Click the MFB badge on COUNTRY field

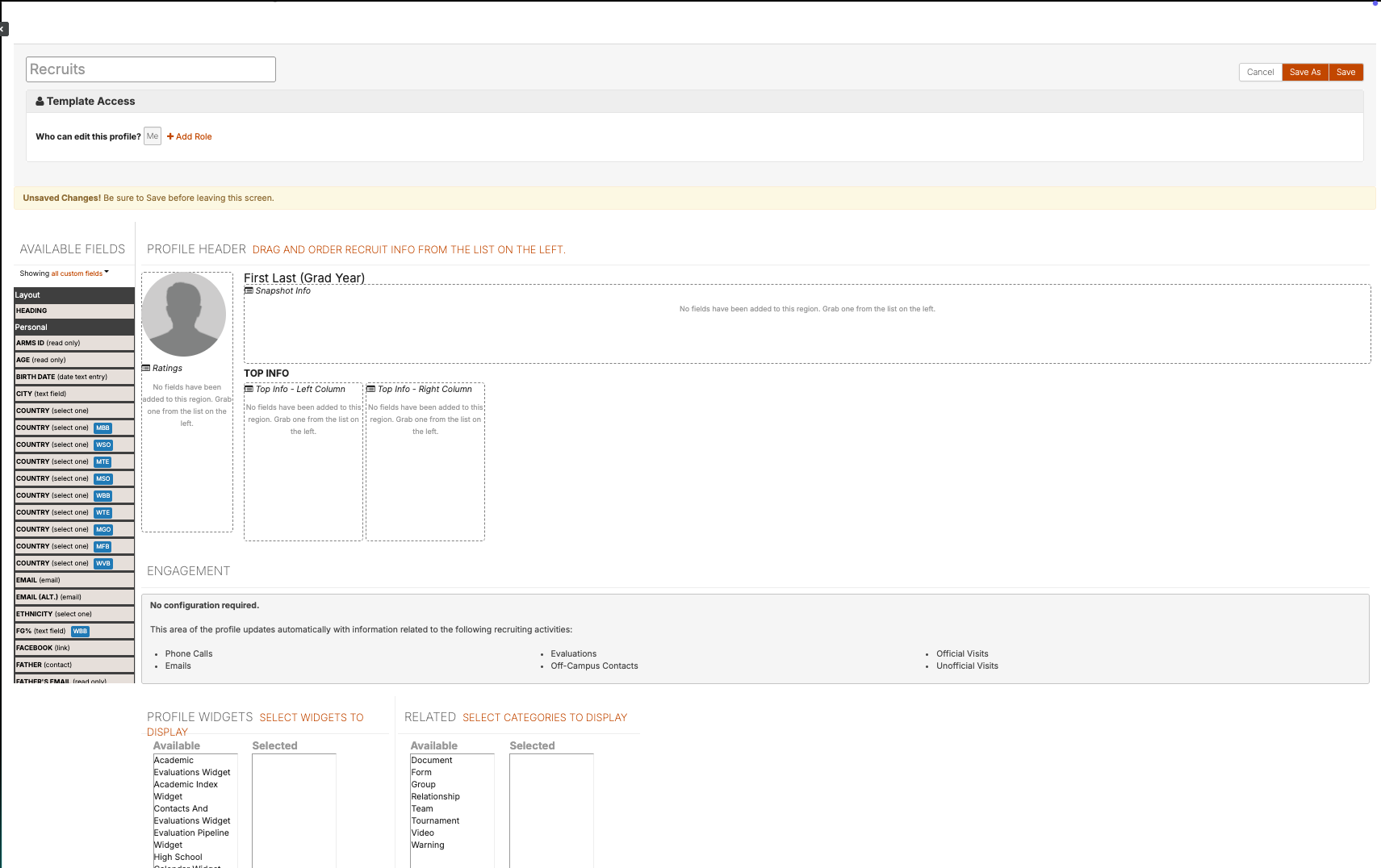(103, 547)
